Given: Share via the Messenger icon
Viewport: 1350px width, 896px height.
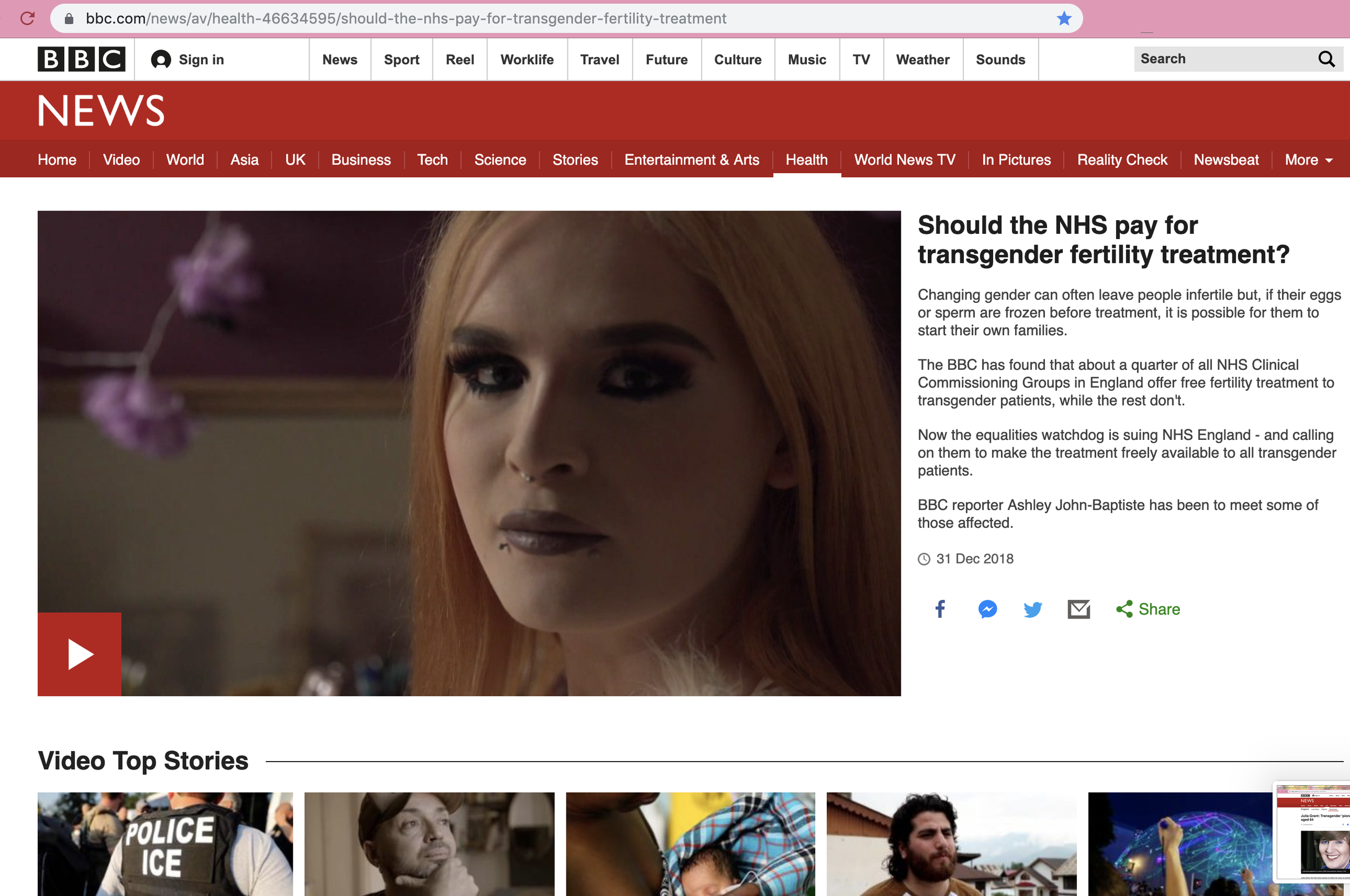Looking at the screenshot, I should pyautogui.click(x=987, y=609).
